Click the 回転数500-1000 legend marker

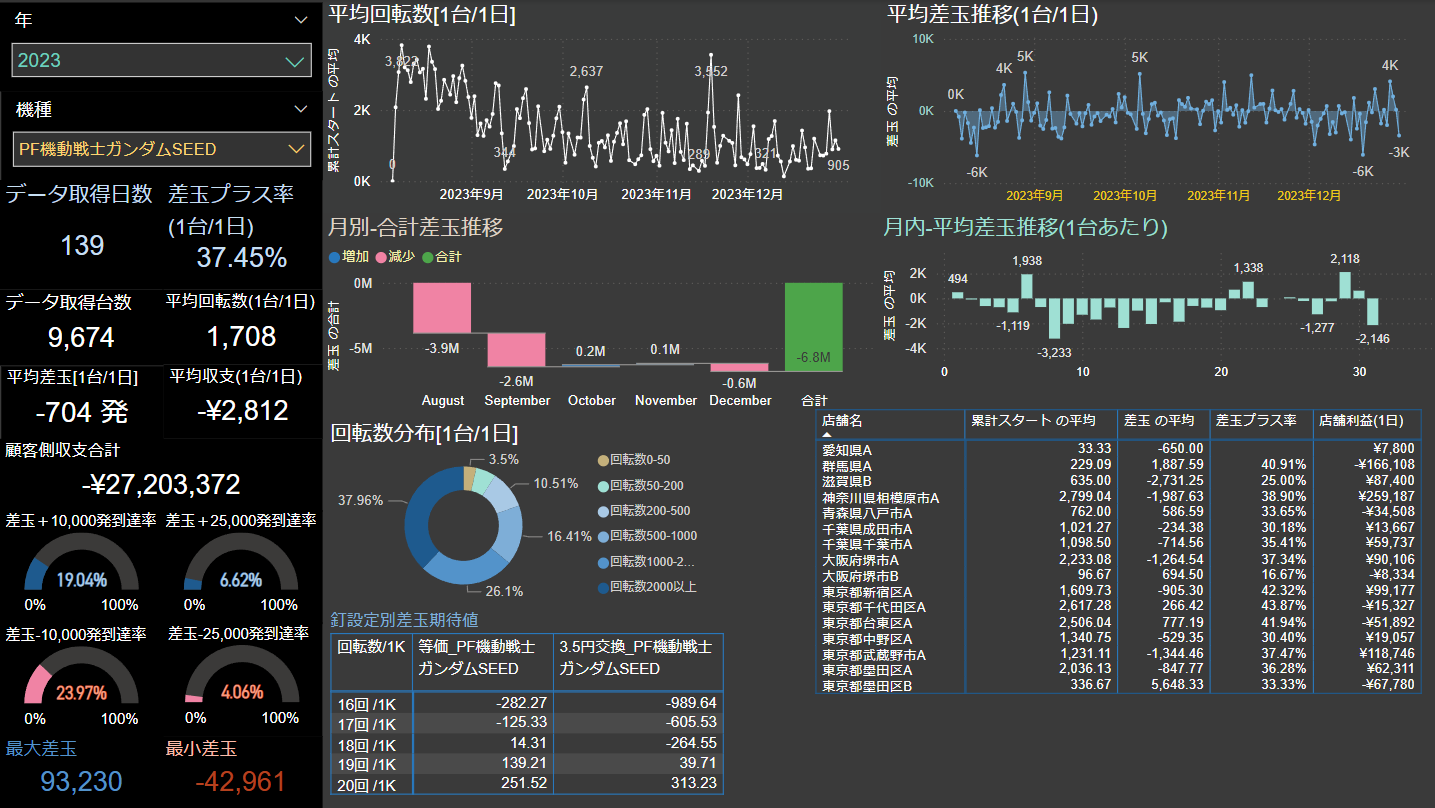[602, 536]
